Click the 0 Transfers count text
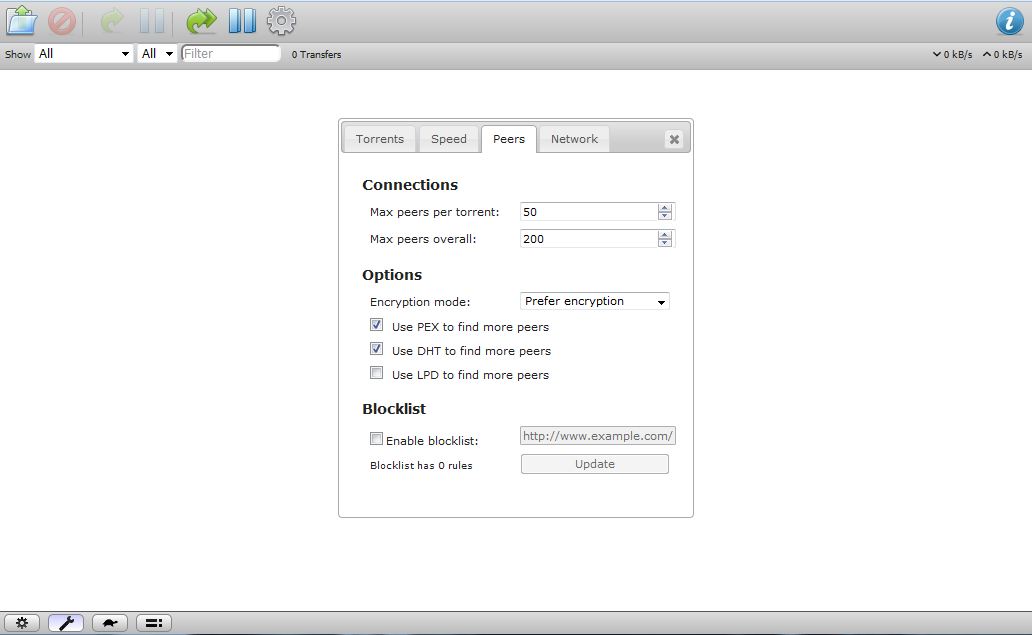This screenshot has height=635, width=1032. pyautogui.click(x=317, y=55)
